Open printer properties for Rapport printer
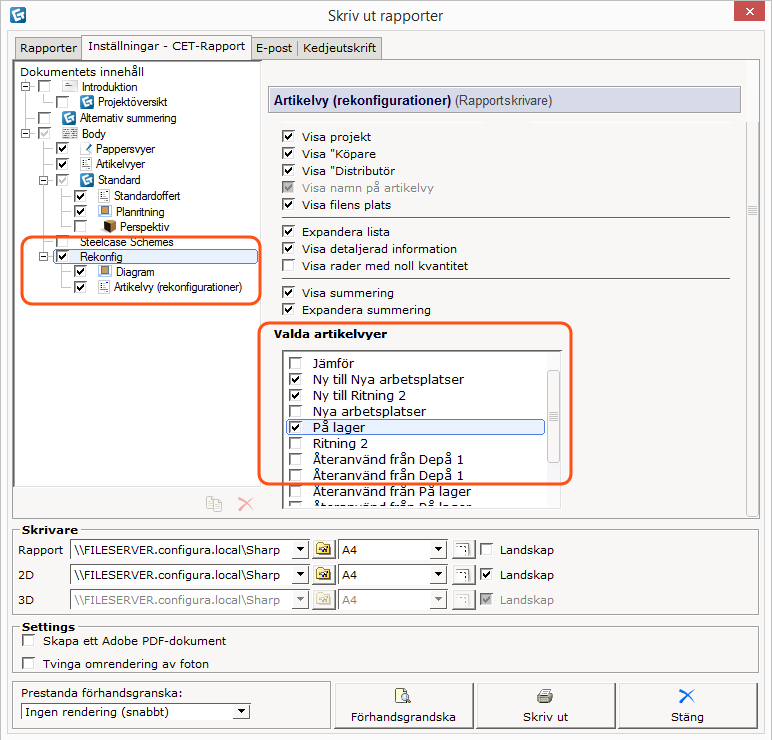The width and height of the screenshot is (772, 740). [323, 549]
